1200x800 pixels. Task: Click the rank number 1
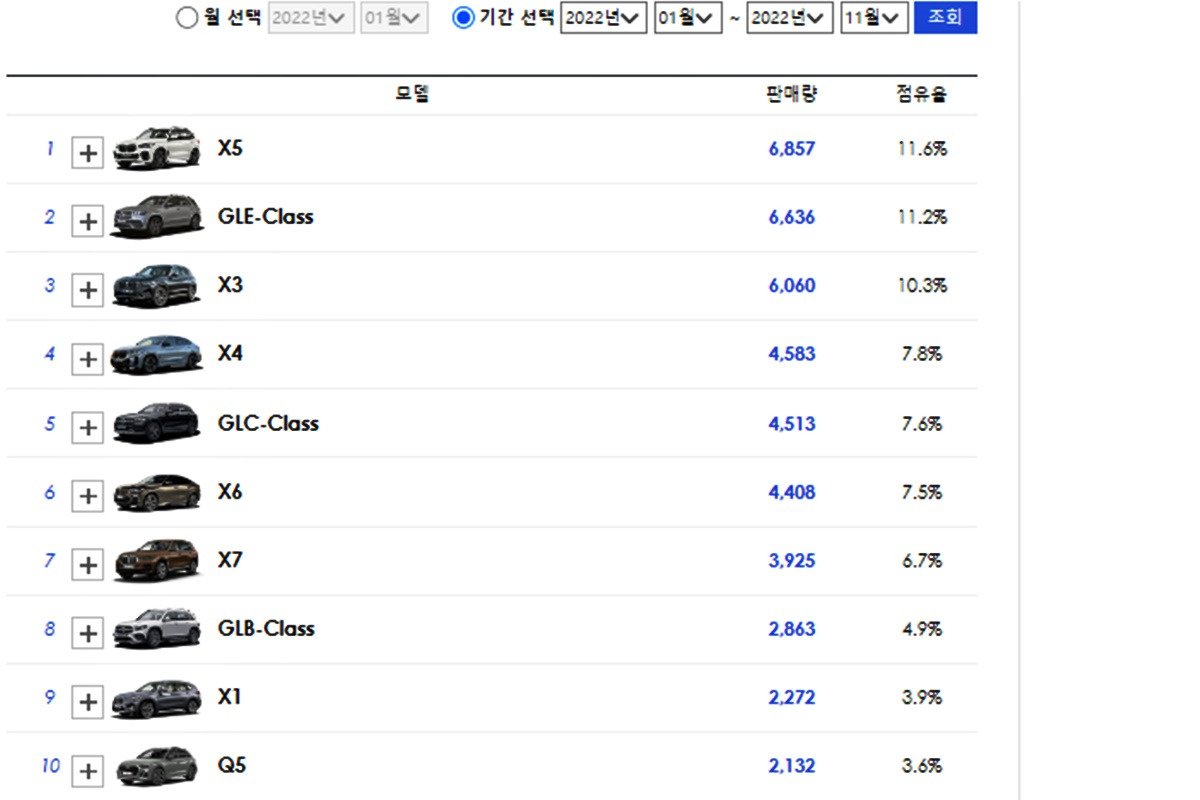50,148
